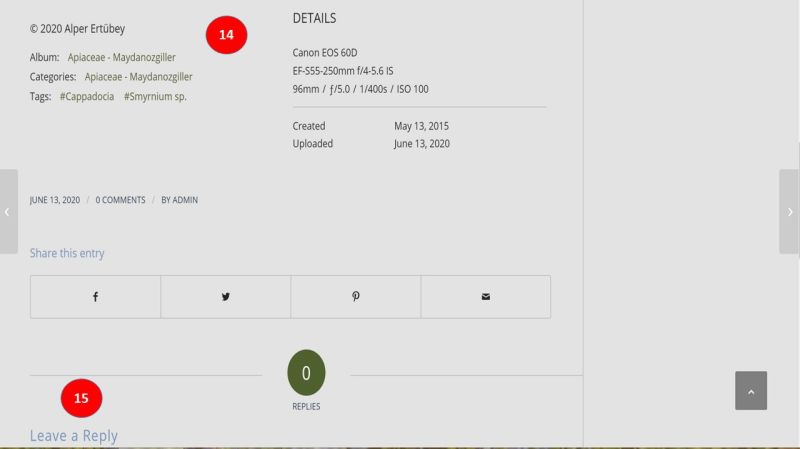Share this entry on Facebook
The height and width of the screenshot is (449, 800).
(95, 297)
